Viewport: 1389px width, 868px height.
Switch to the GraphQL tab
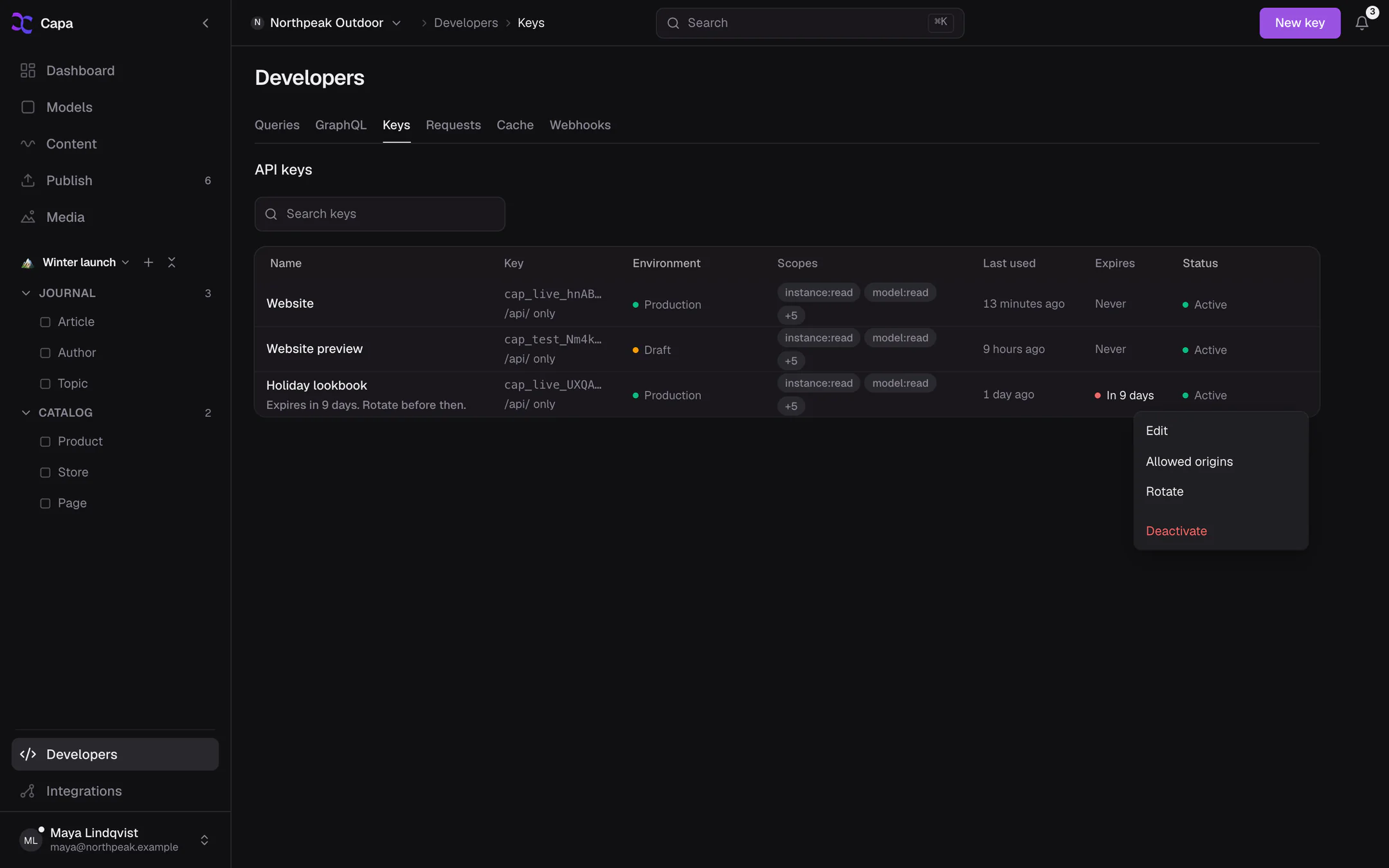341,125
